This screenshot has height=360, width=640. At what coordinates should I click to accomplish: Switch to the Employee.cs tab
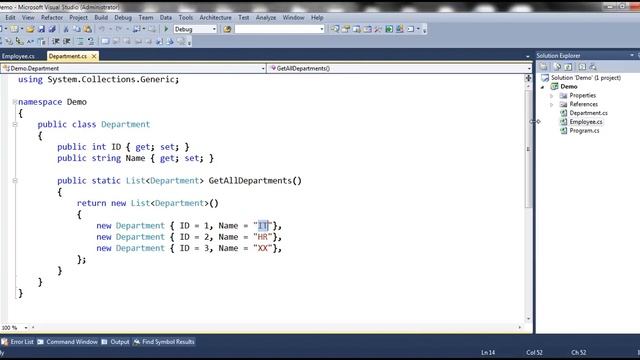click(18, 56)
